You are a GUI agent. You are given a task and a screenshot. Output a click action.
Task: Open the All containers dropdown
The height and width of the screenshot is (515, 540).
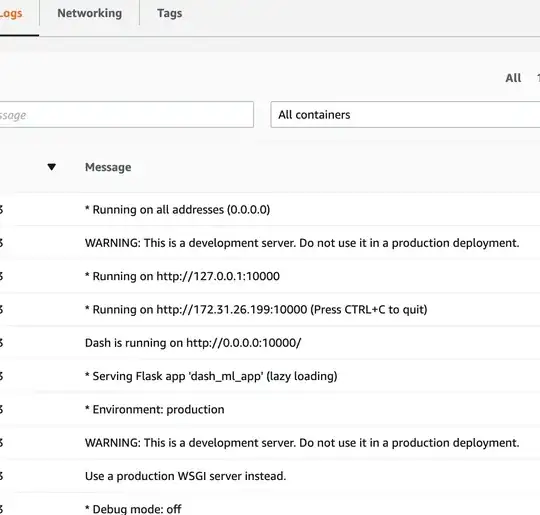405,115
